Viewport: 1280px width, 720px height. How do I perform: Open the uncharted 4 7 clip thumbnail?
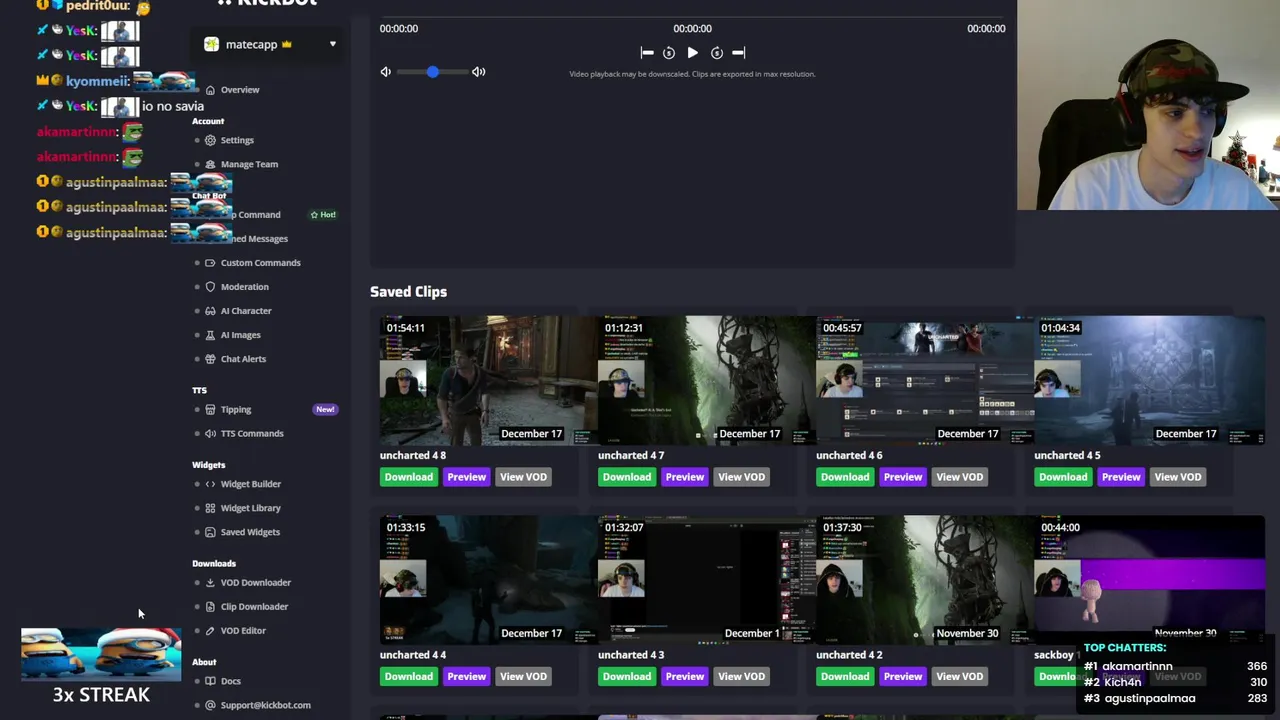pos(705,380)
